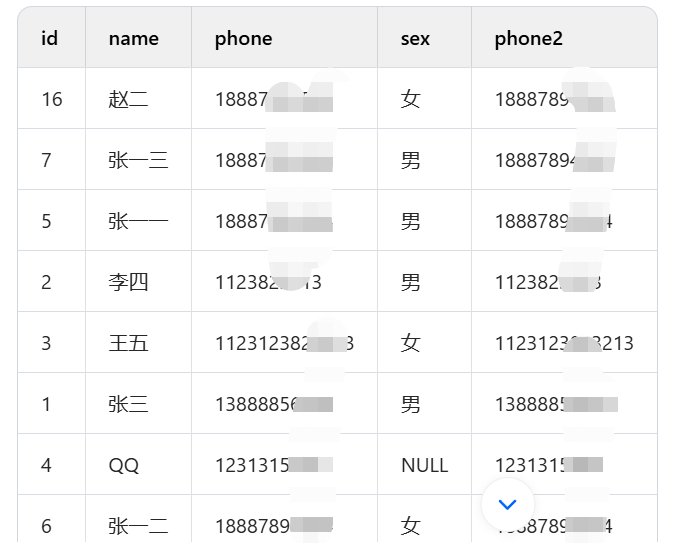680x543 pixels.
Task: Click the name cell 张一三
Action: coord(138,160)
